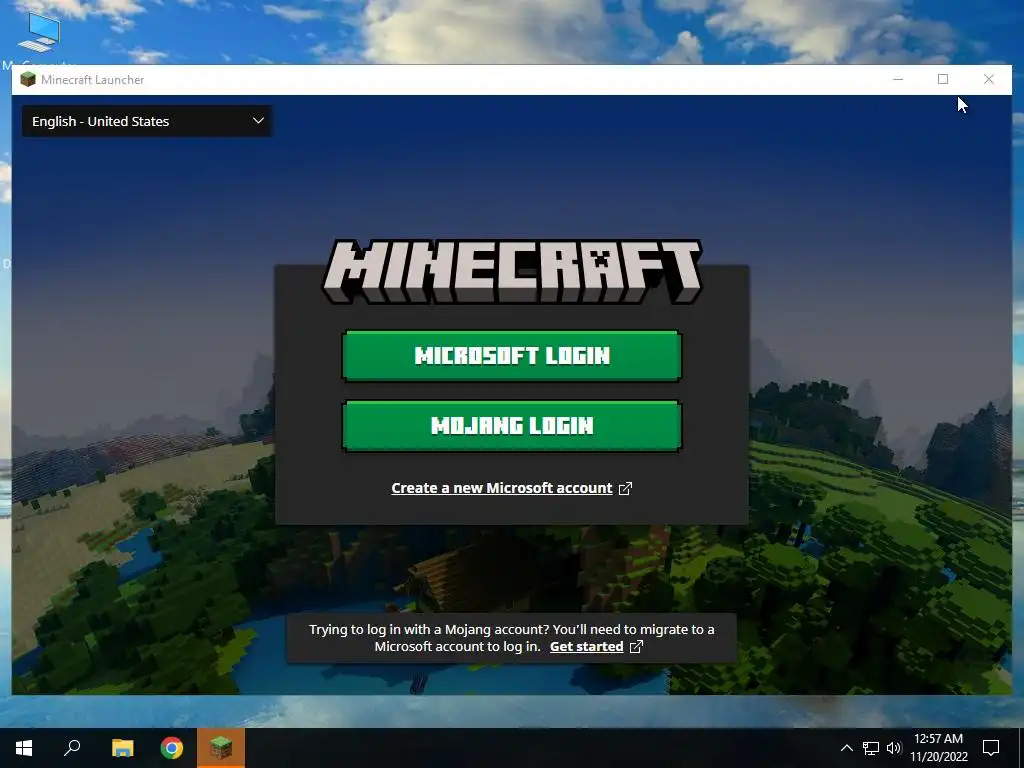Open the Windows Start menu
The width and height of the screenshot is (1024, 768).
24,748
